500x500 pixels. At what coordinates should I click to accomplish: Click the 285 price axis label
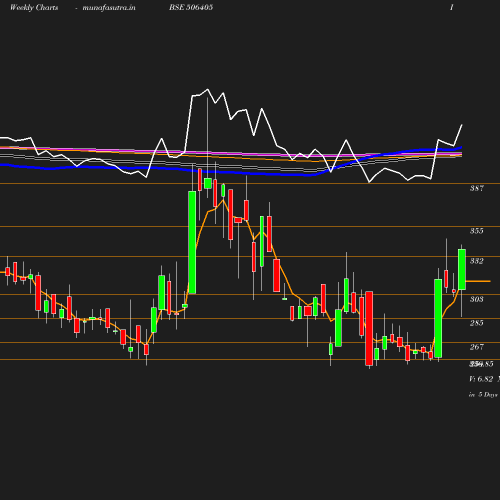(477, 323)
